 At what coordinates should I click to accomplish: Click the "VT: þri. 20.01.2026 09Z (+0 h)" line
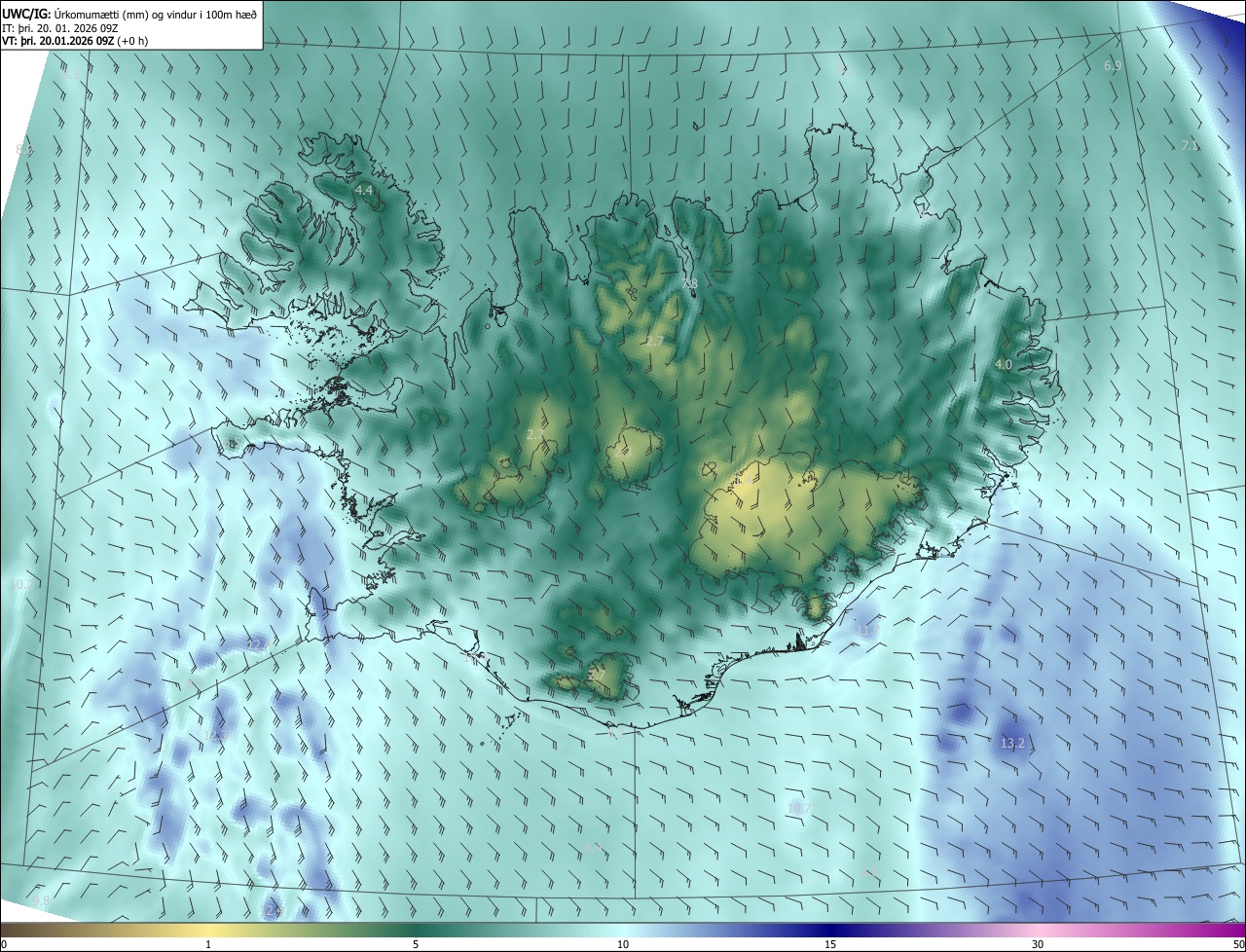point(74,40)
